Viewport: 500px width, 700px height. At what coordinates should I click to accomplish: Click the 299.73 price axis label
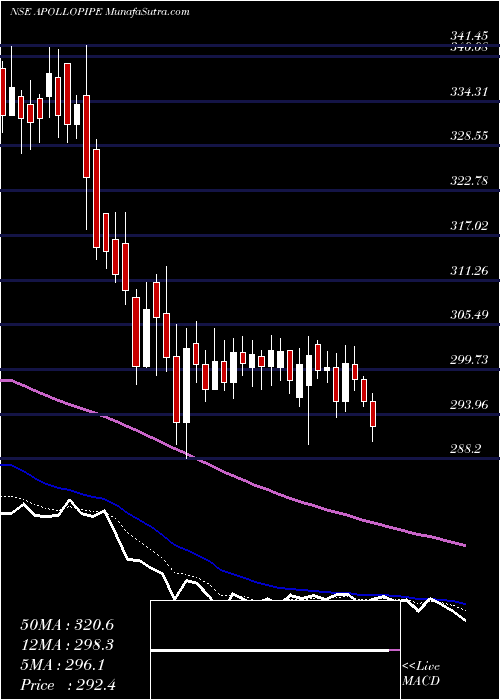click(x=469, y=360)
